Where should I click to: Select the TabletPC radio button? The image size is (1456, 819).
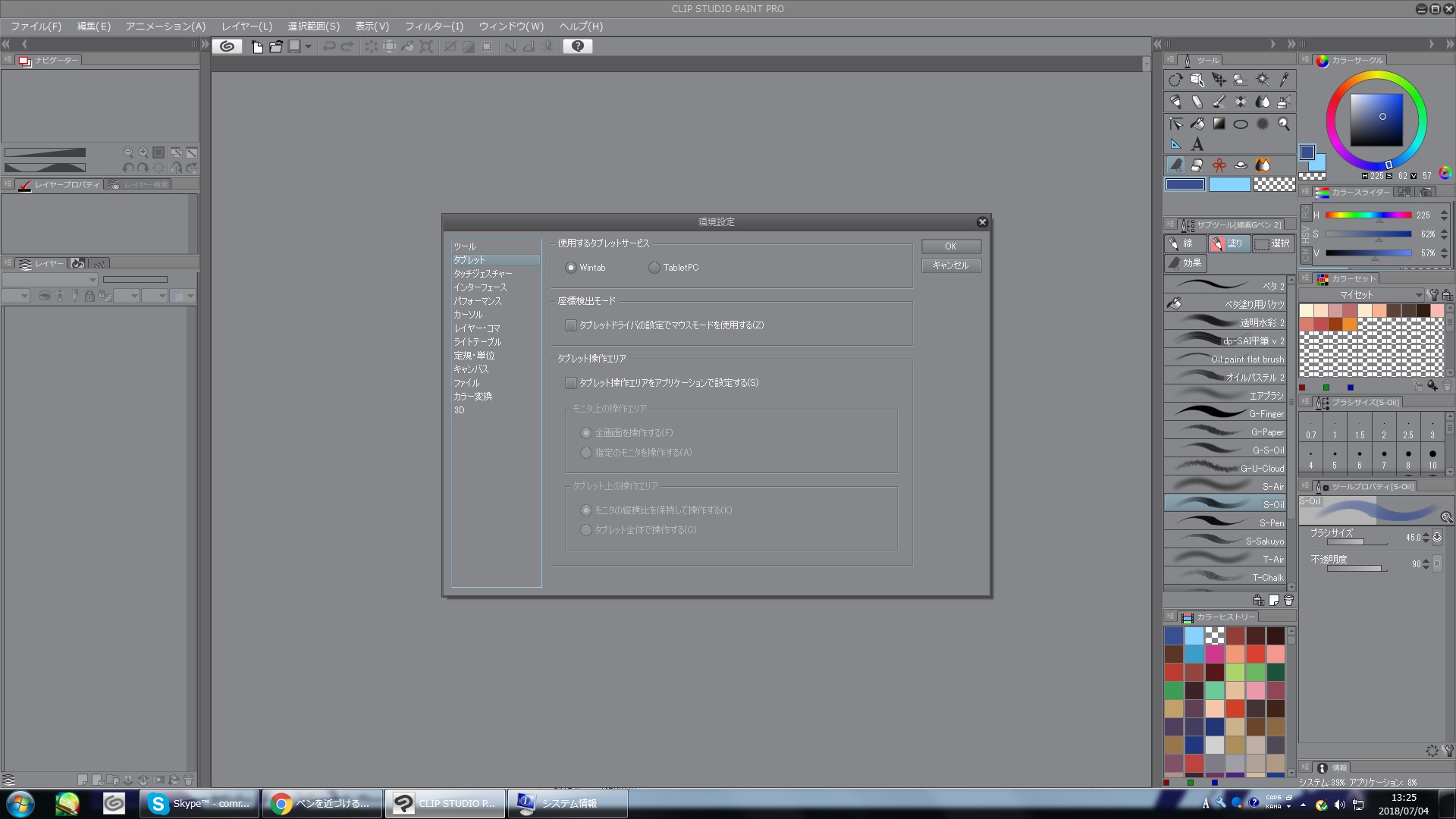point(654,268)
